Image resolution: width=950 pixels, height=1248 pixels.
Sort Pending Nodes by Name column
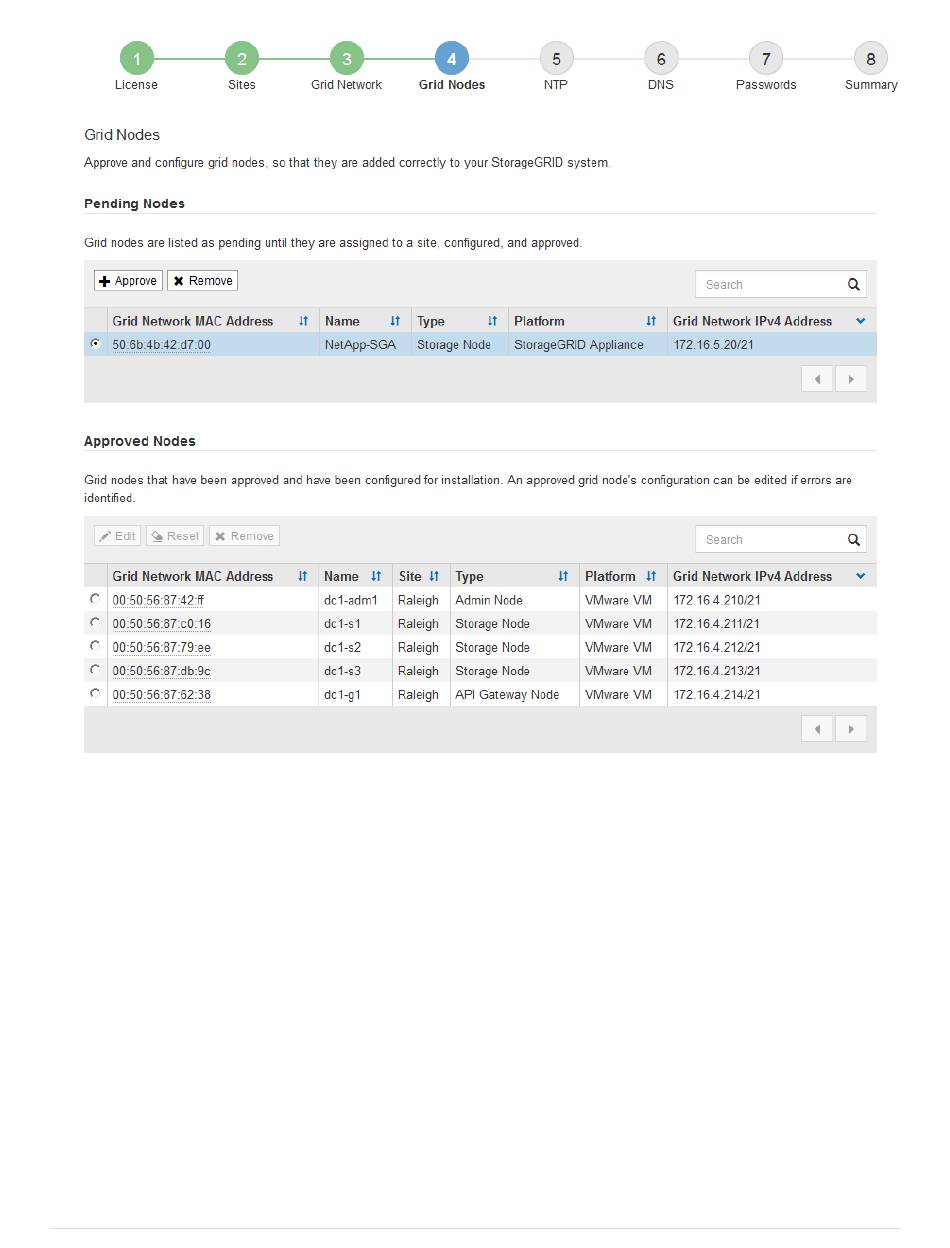395,321
